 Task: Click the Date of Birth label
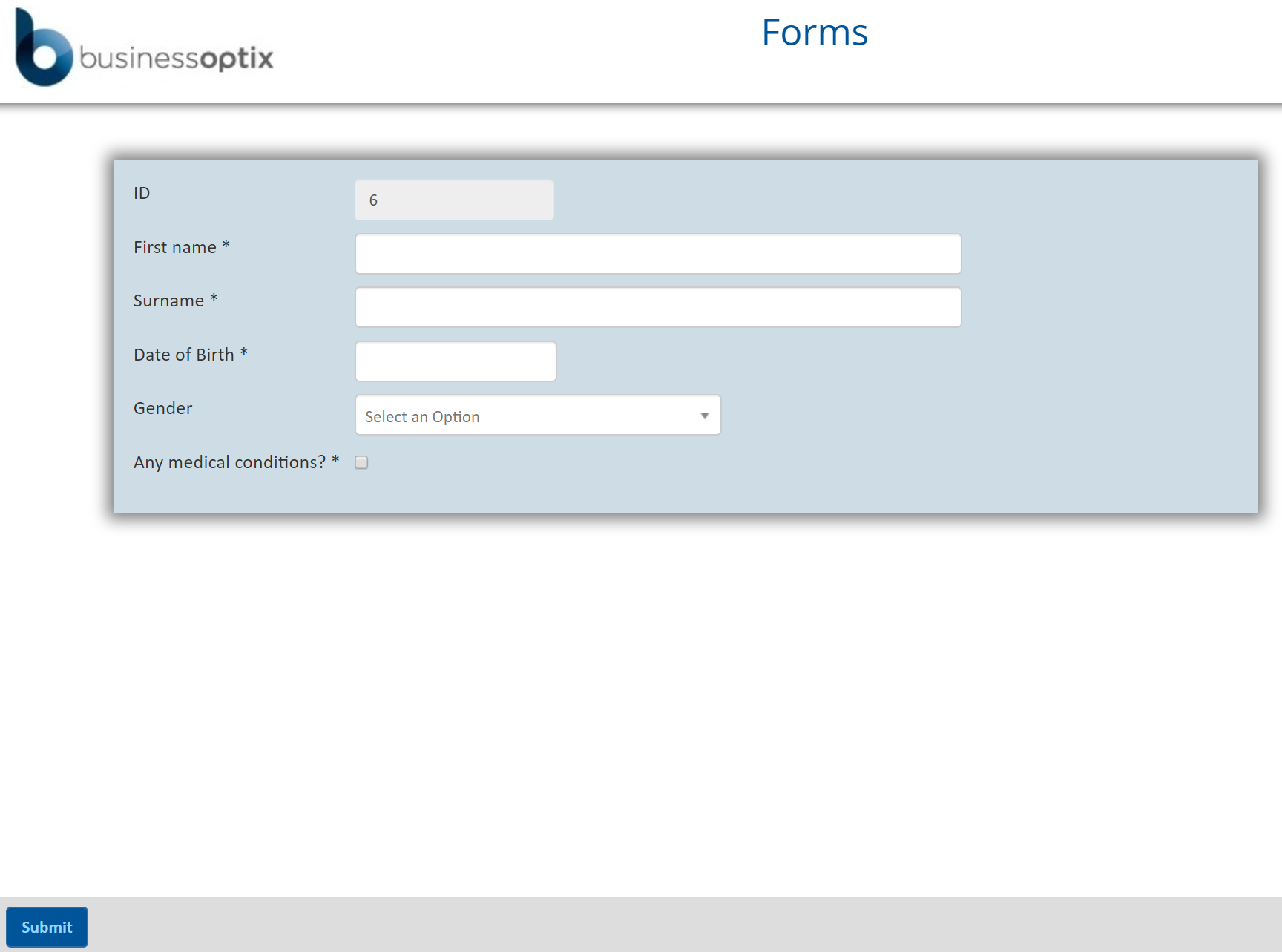pos(184,355)
